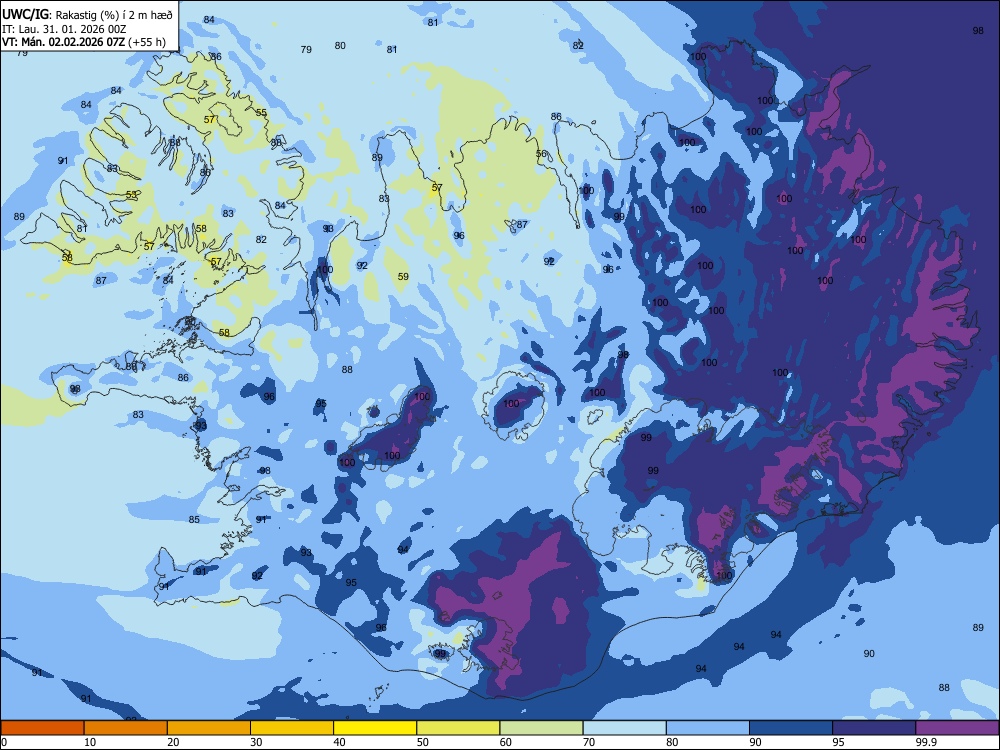Click the '60' legend scale label
The image size is (1000, 750).
click(506, 742)
